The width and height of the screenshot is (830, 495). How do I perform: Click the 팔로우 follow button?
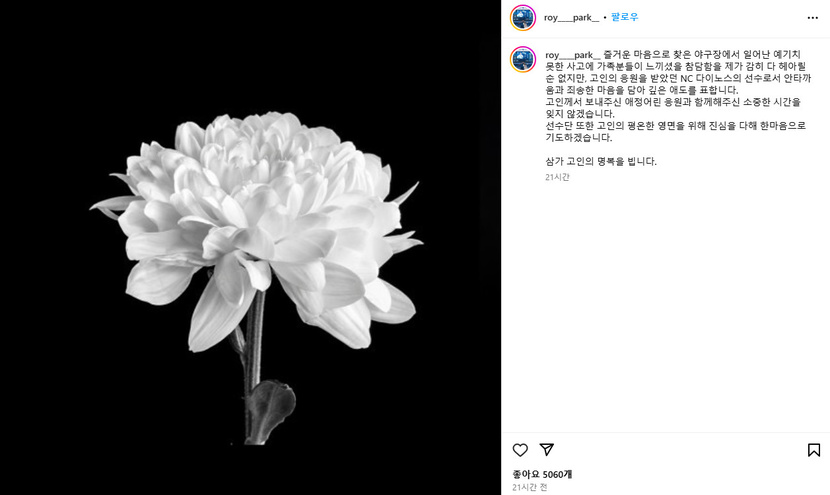pyautogui.click(x=624, y=17)
